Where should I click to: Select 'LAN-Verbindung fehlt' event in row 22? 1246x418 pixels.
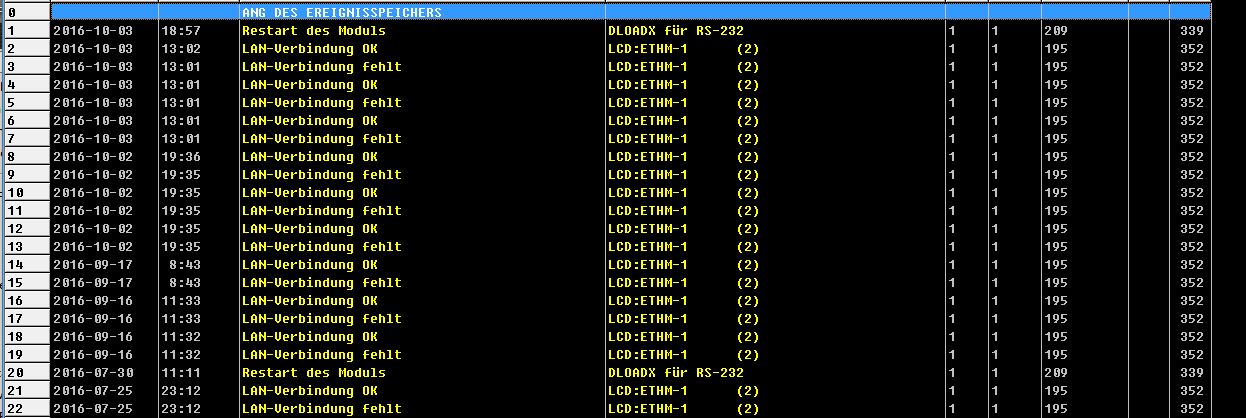click(321, 409)
